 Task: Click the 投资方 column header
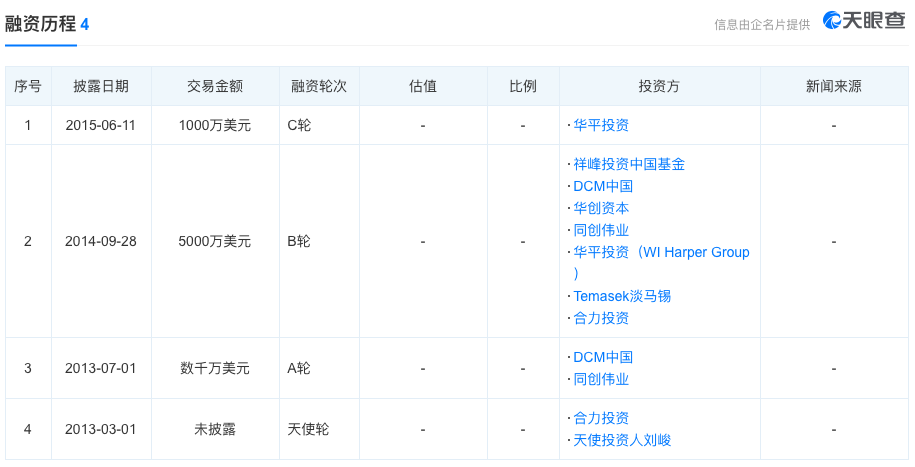click(x=659, y=86)
